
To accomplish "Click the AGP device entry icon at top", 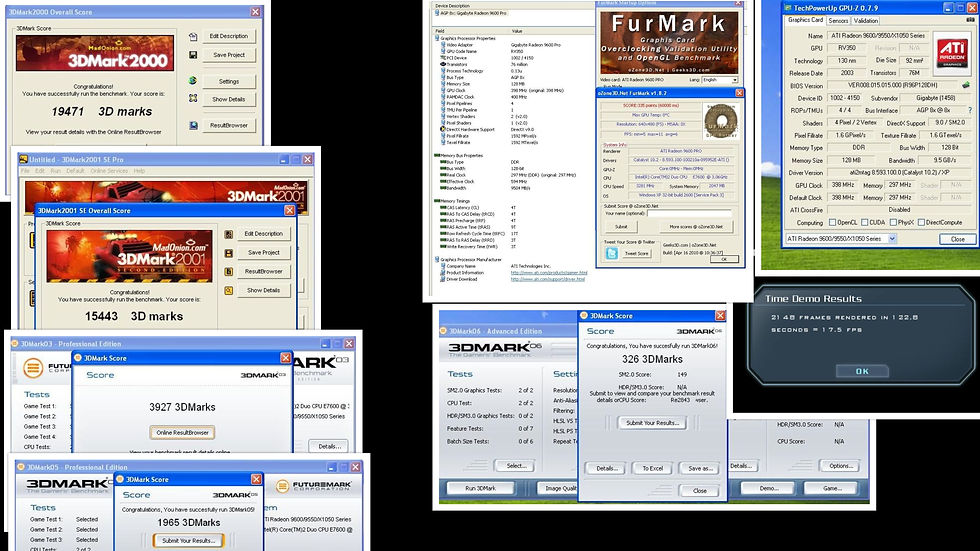I will (x=437, y=12).
